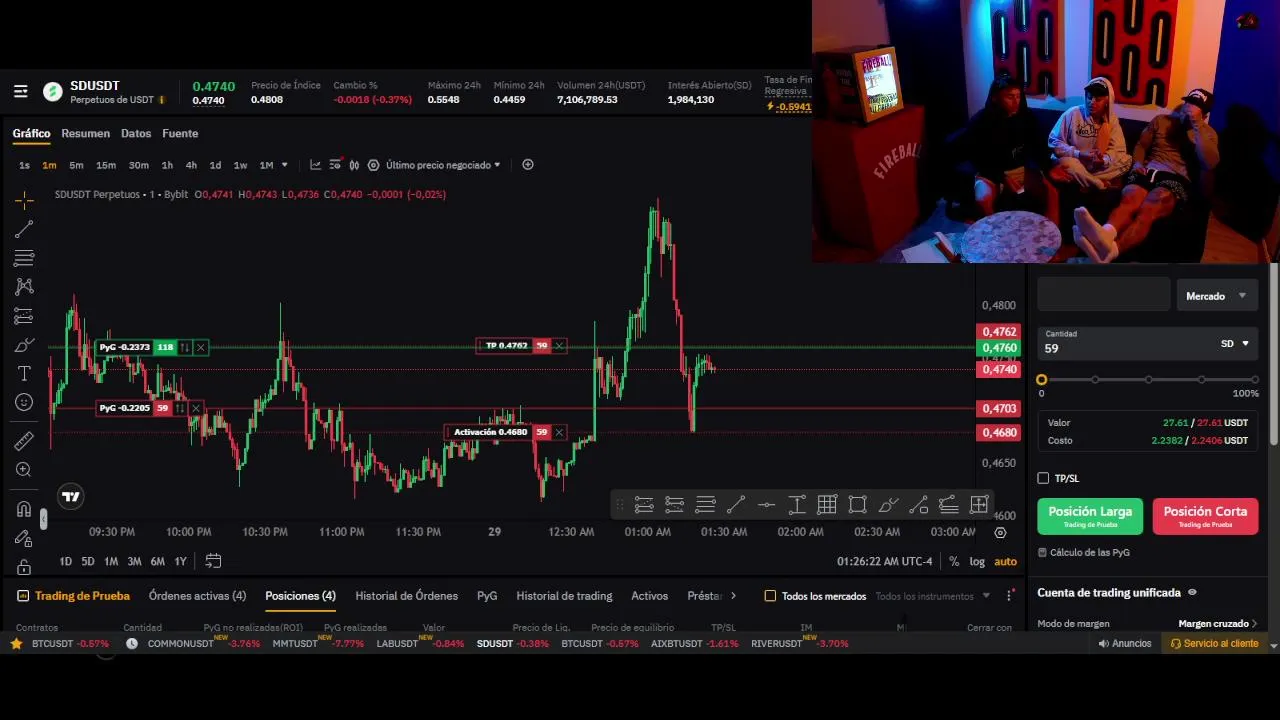Open the SD quantity unit dropdown
This screenshot has height=720, width=1280.
click(x=1235, y=344)
